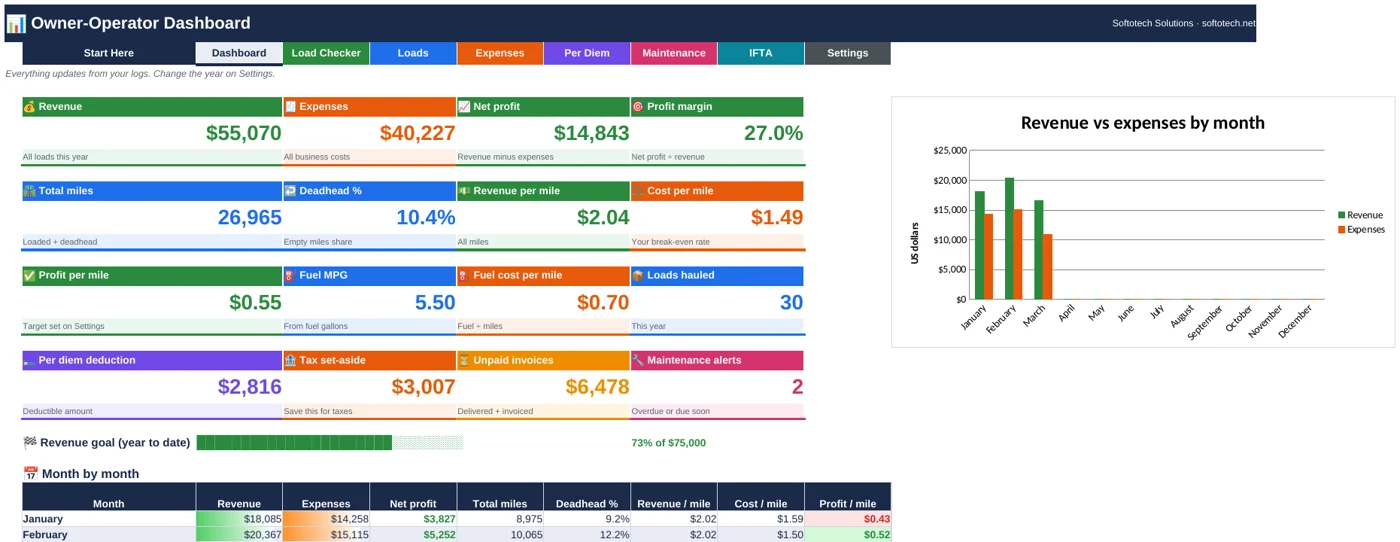
Task: Click the March expenses bar in chart
Action: [x=1048, y=267]
